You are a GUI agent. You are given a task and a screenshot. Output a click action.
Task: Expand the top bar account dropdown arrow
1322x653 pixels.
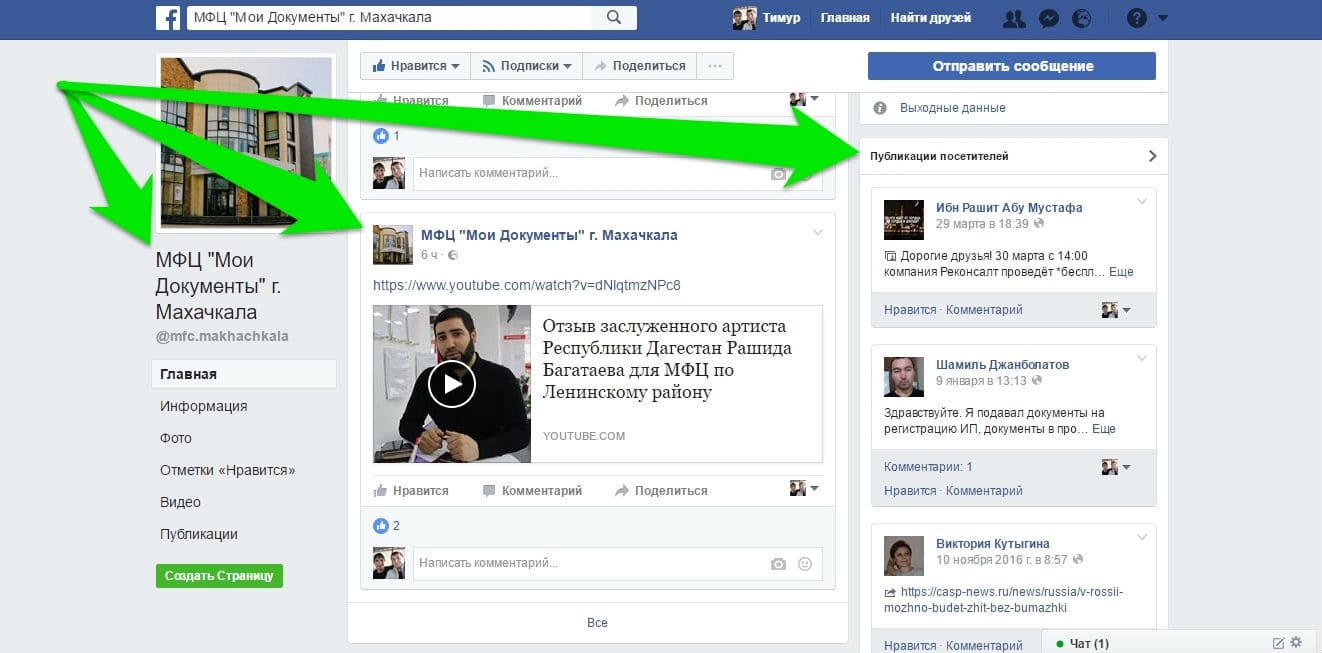point(1163,18)
